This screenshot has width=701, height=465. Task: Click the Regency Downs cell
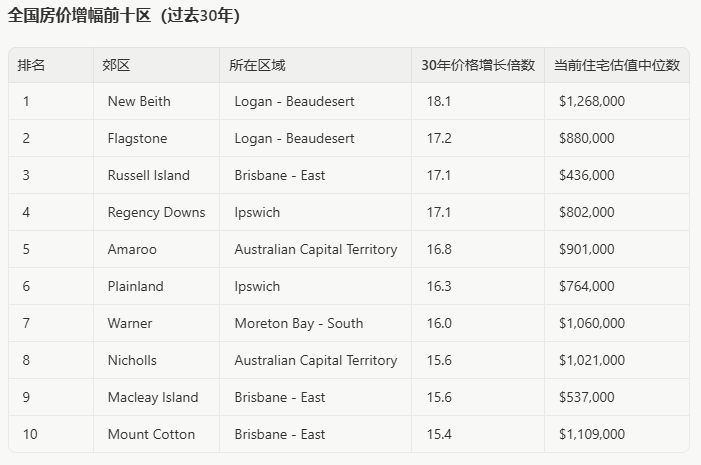[156, 213]
